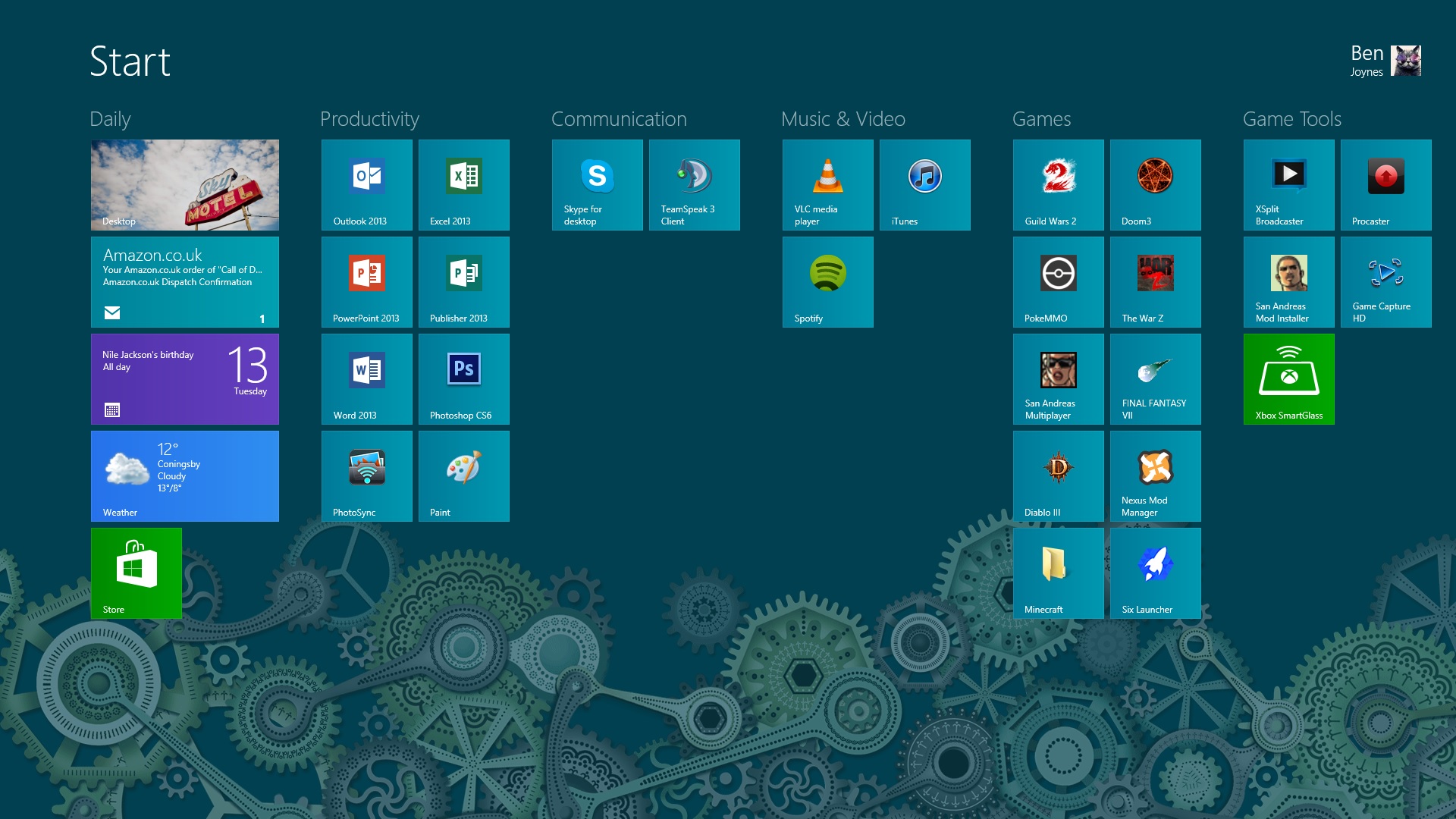Launch Nexus Mod Manager
1456x819 pixels.
pos(1155,475)
